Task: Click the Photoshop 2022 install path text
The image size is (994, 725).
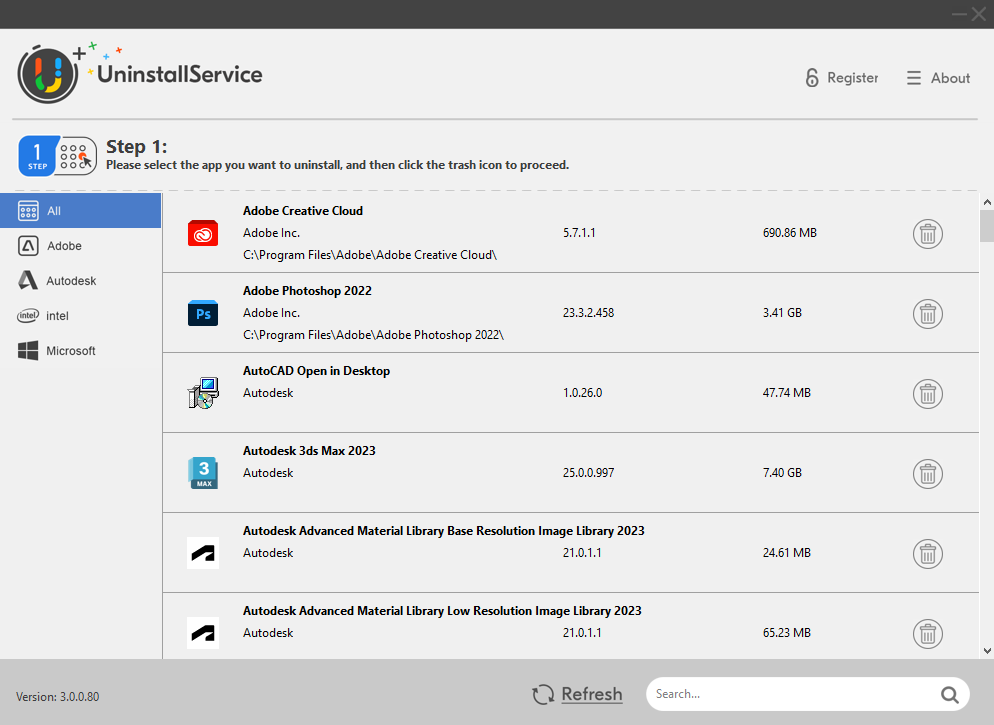Action: coord(373,335)
